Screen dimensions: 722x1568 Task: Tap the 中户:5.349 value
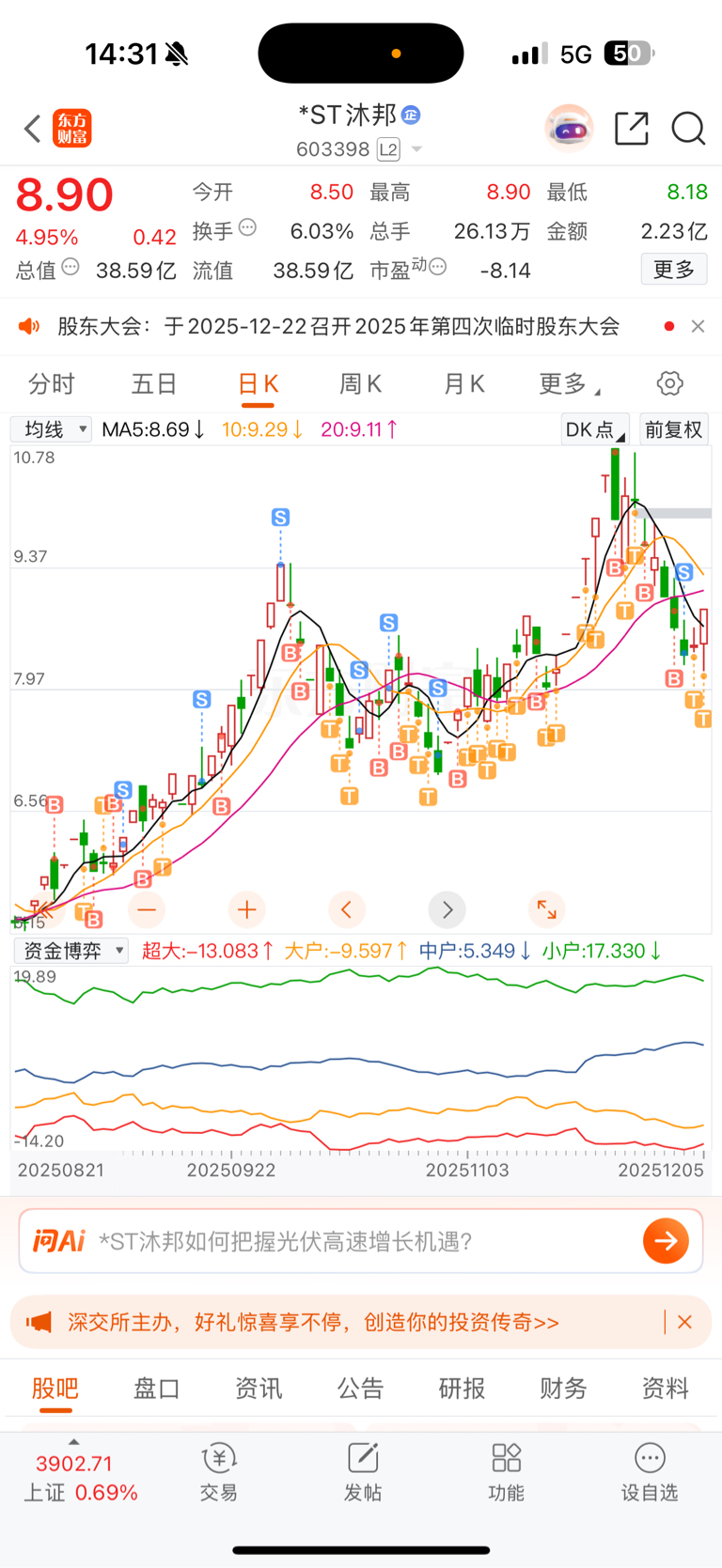pyautogui.click(x=475, y=951)
